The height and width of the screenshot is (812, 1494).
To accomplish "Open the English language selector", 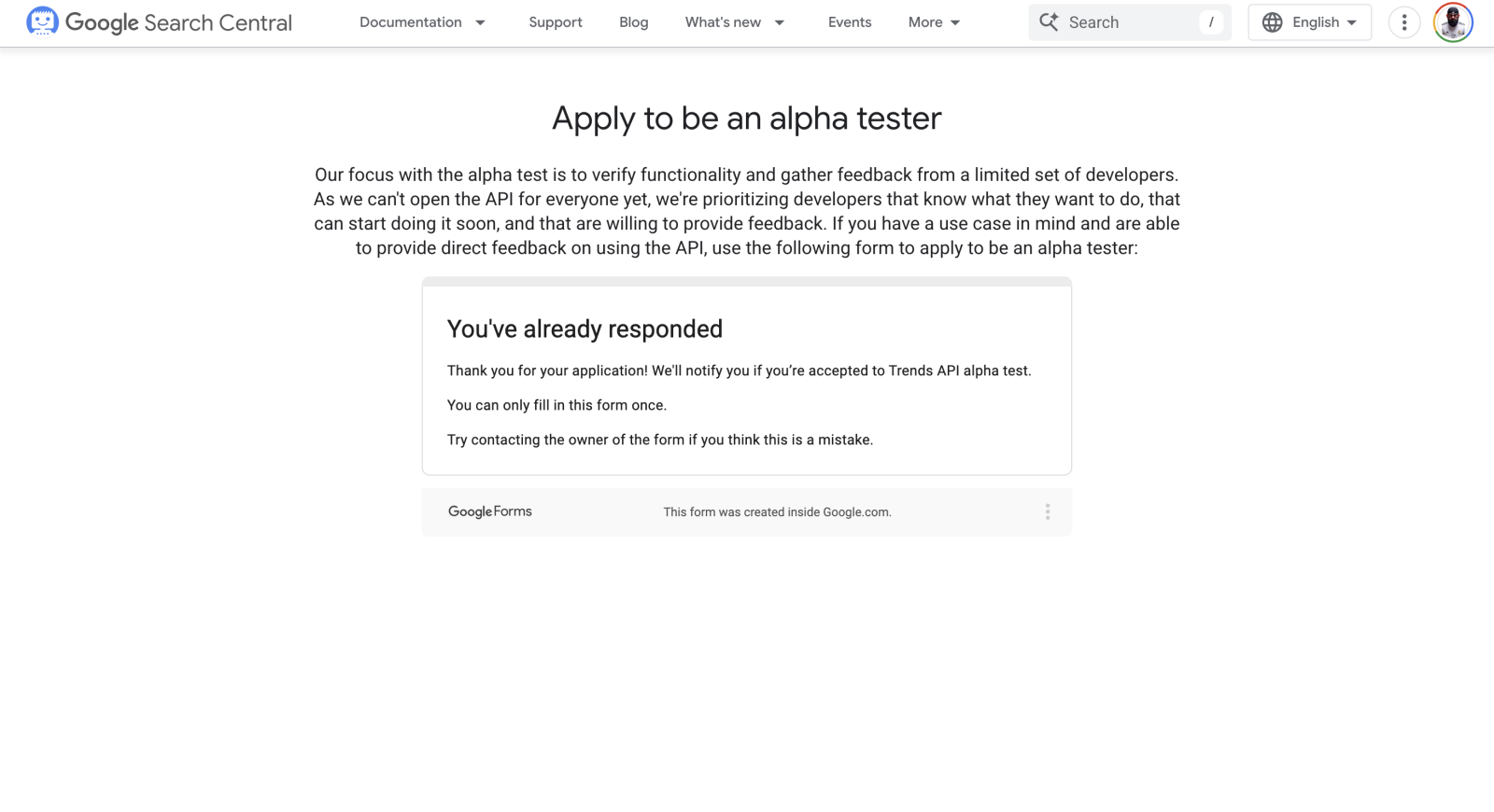I will click(1310, 22).
